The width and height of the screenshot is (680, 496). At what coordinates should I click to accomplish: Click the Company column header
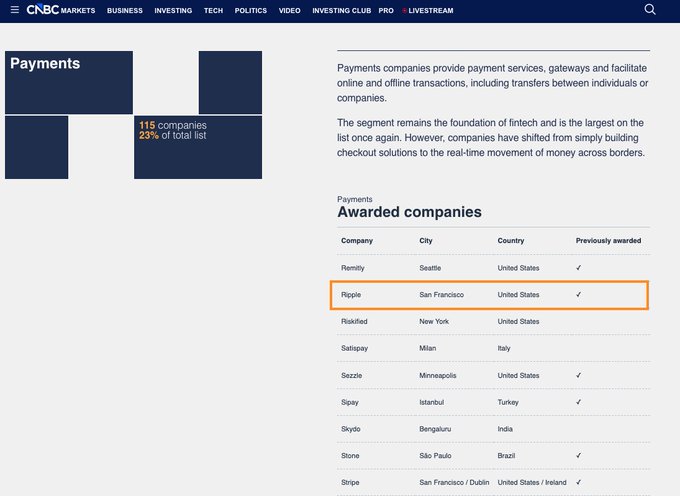tap(357, 241)
